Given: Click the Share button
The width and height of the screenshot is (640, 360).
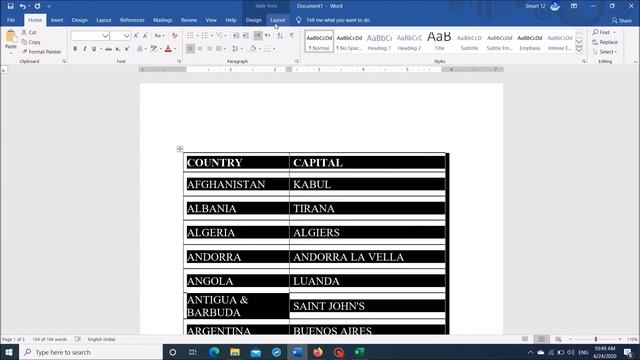Looking at the screenshot, I should coord(622,20).
